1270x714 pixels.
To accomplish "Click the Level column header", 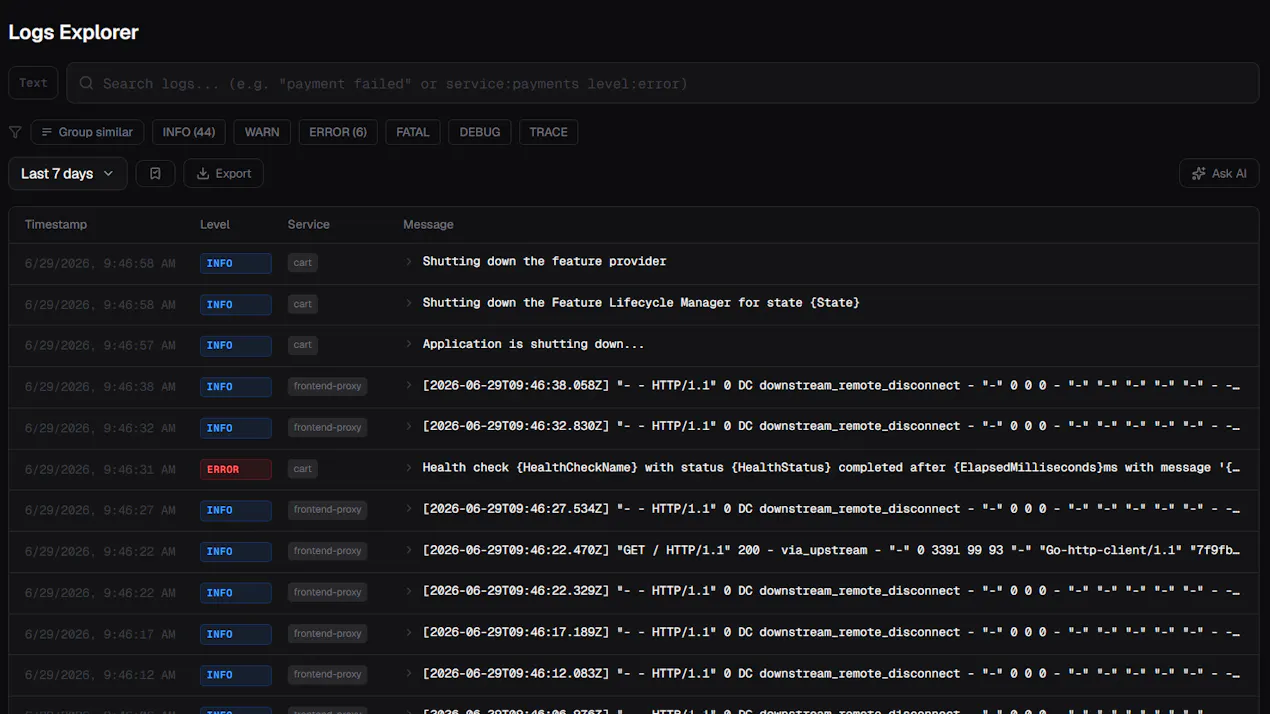I will point(215,225).
